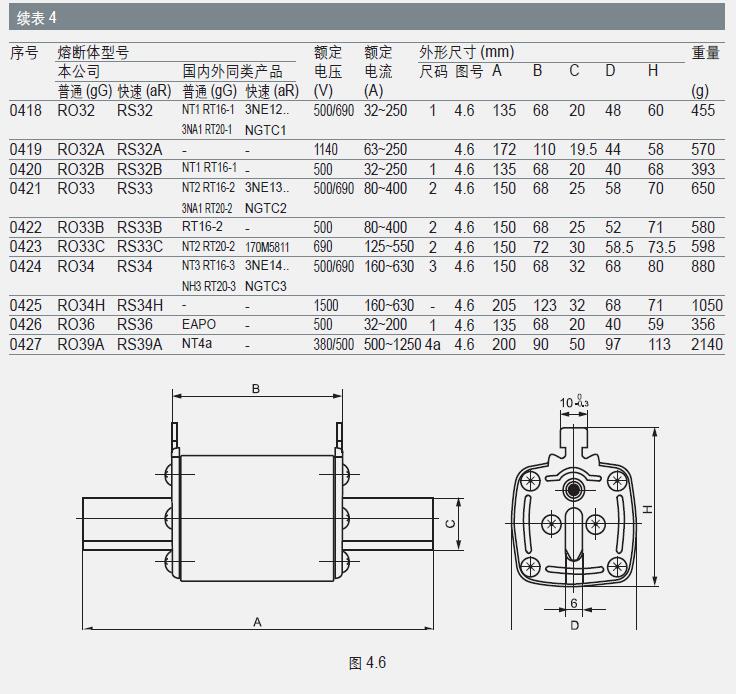Click the 外形尺寸 (mm) column header
This screenshot has width=736, height=694.
pos(467,52)
